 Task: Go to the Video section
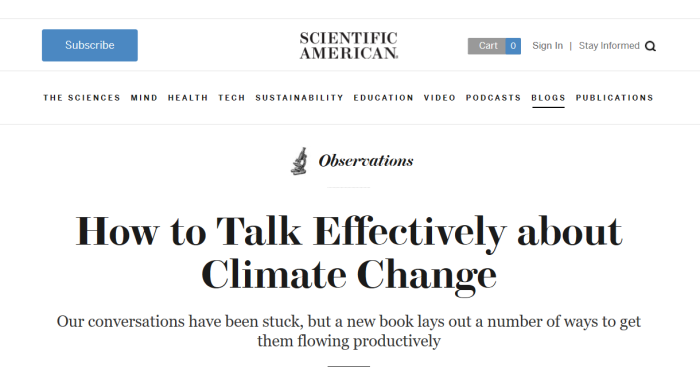(440, 98)
